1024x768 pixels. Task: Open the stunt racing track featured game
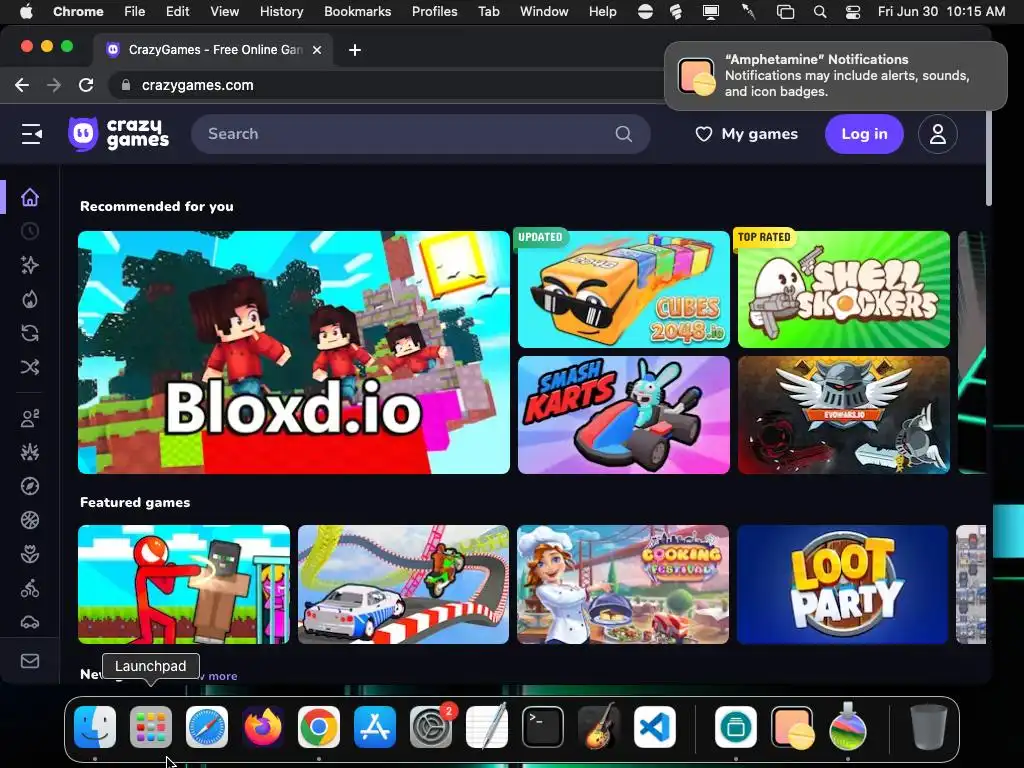pyautogui.click(x=404, y=584)
